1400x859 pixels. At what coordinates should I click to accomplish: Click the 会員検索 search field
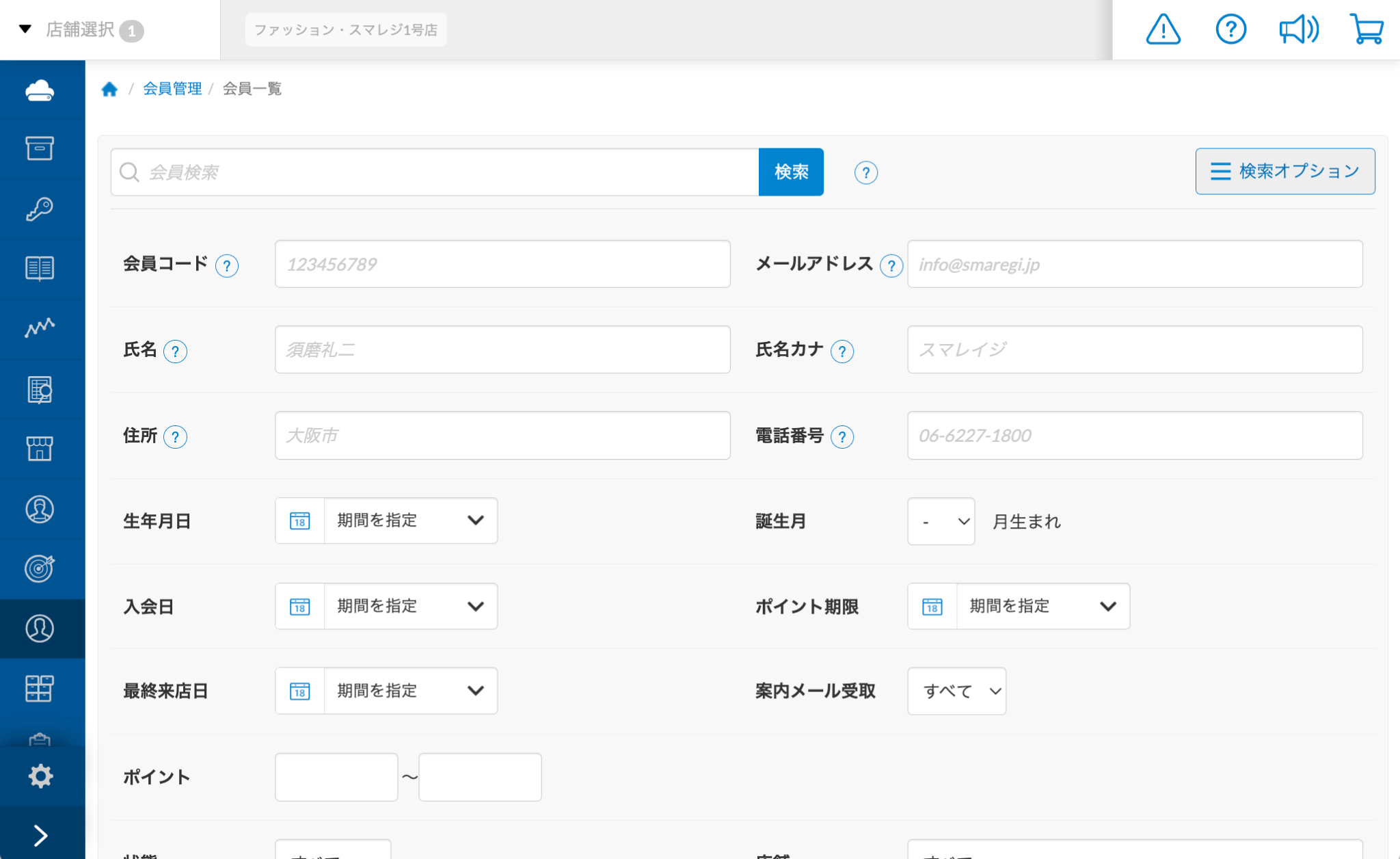point(437,172)
